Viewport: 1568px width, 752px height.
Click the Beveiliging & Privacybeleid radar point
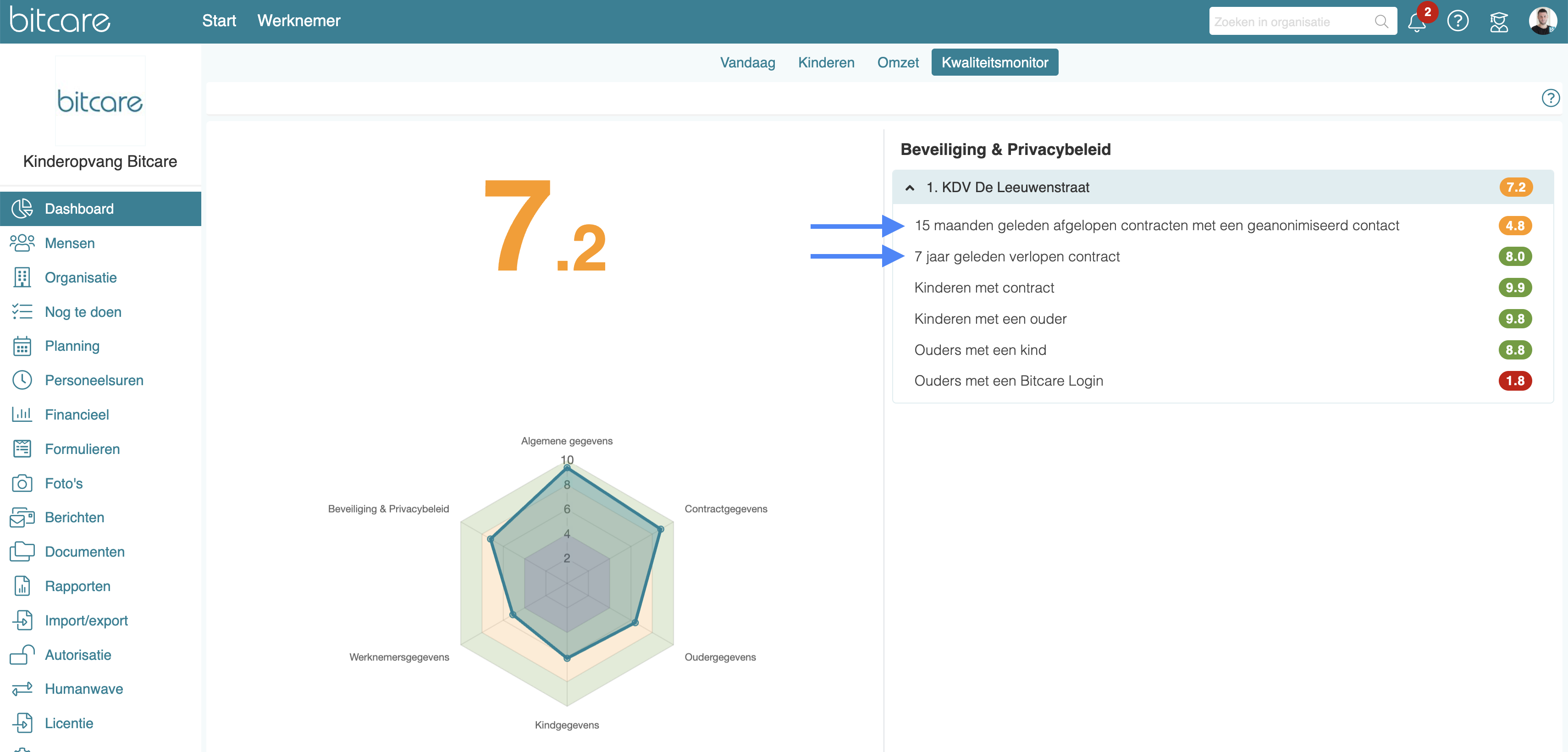click(x=491, y=539)
